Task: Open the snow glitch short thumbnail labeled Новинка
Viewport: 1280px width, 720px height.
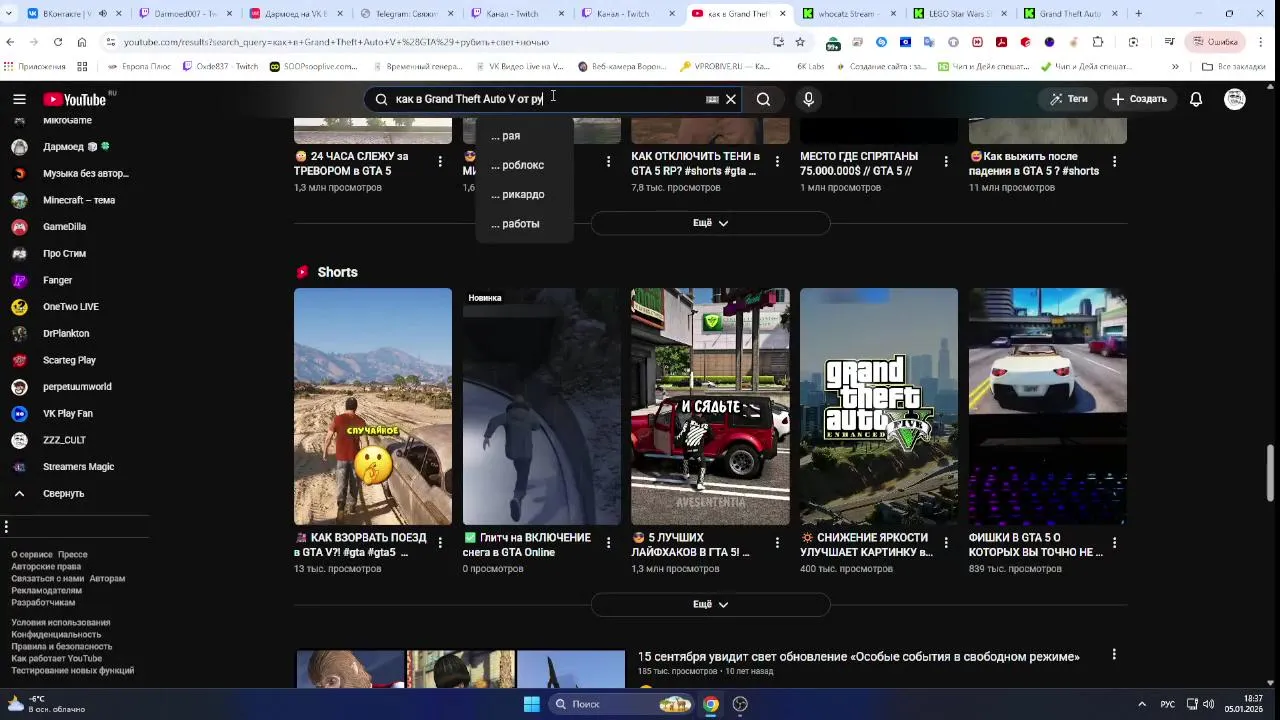Action: [541, 406]
